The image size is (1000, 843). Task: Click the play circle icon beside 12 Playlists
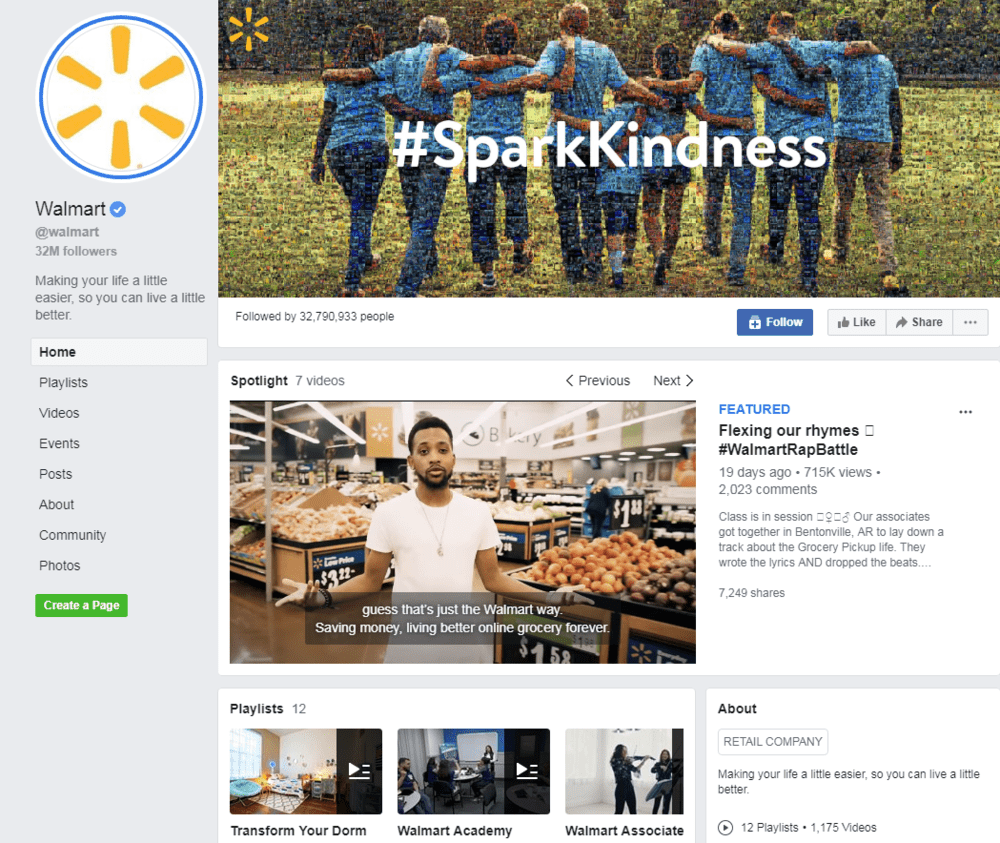(726, 828)
